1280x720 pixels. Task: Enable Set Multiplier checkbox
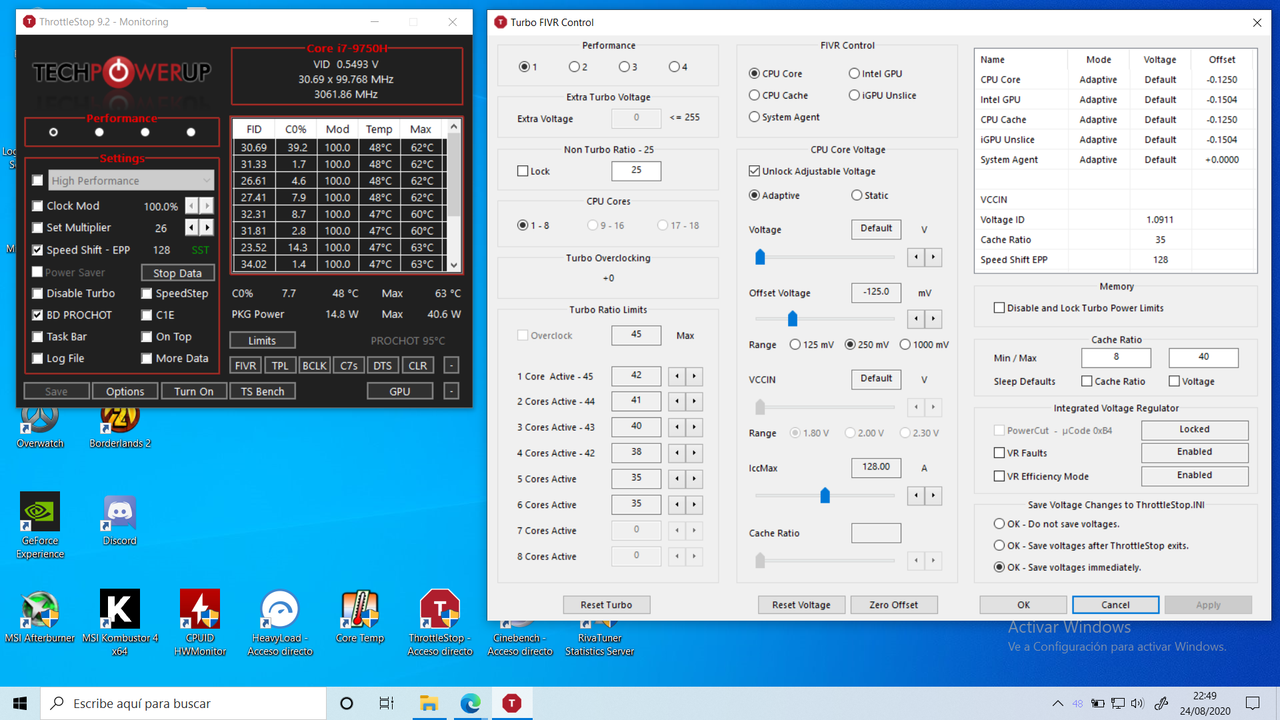(38, 228)
